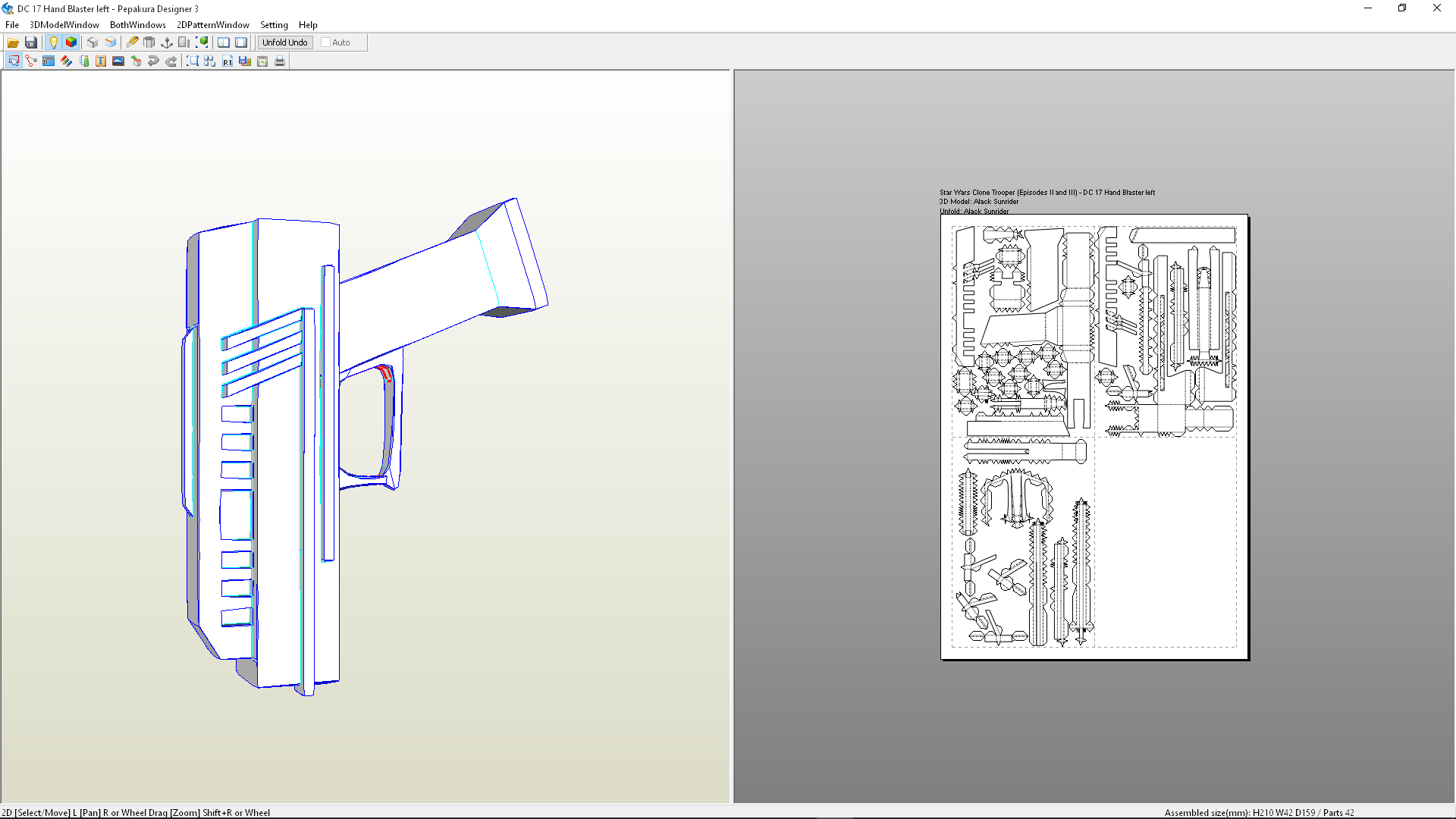Click the gray solid cube face-display icon
This screenshot has height=819, width=1456.
tap(93, 42)
